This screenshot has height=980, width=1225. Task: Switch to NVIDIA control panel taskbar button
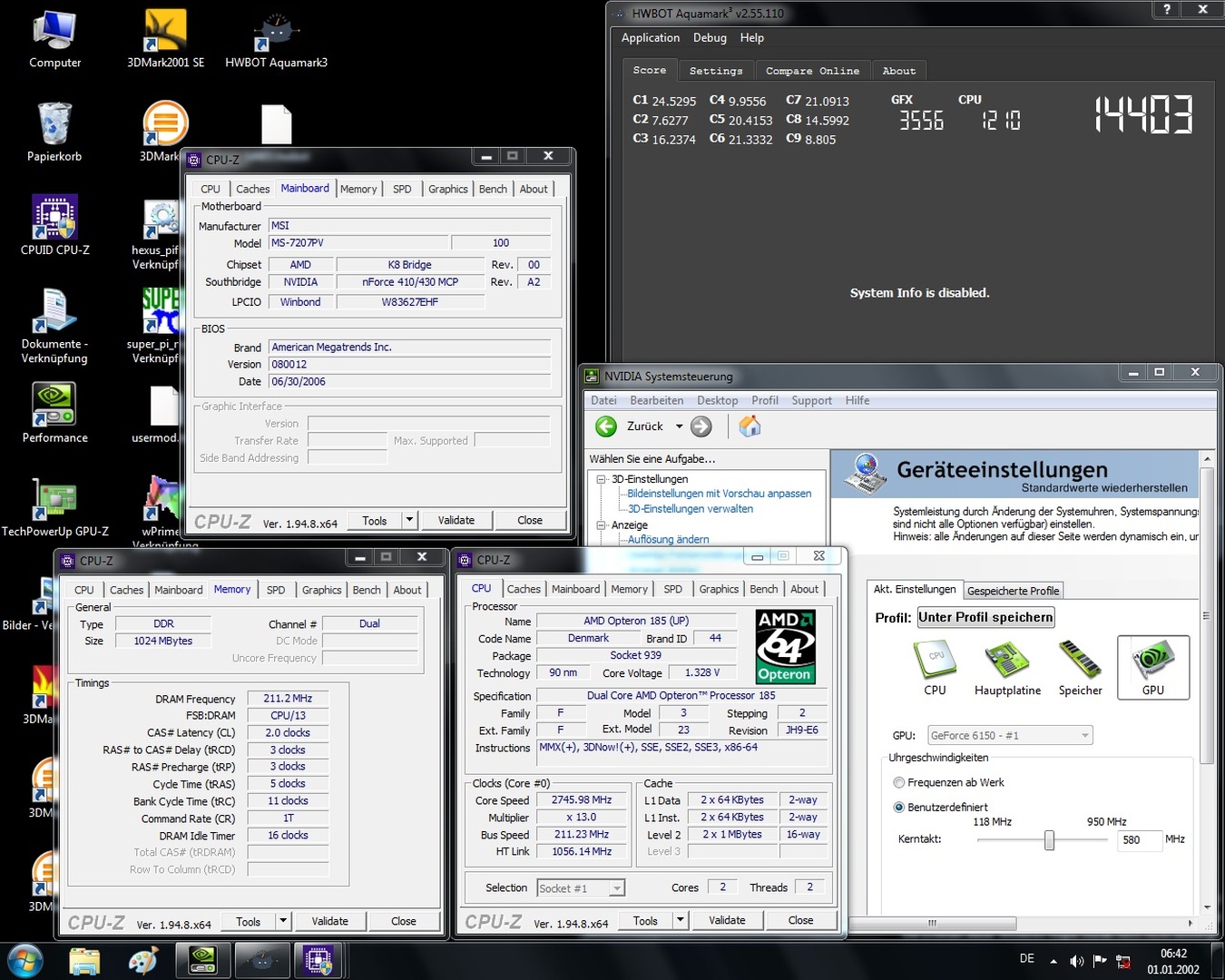click(202, 961)
